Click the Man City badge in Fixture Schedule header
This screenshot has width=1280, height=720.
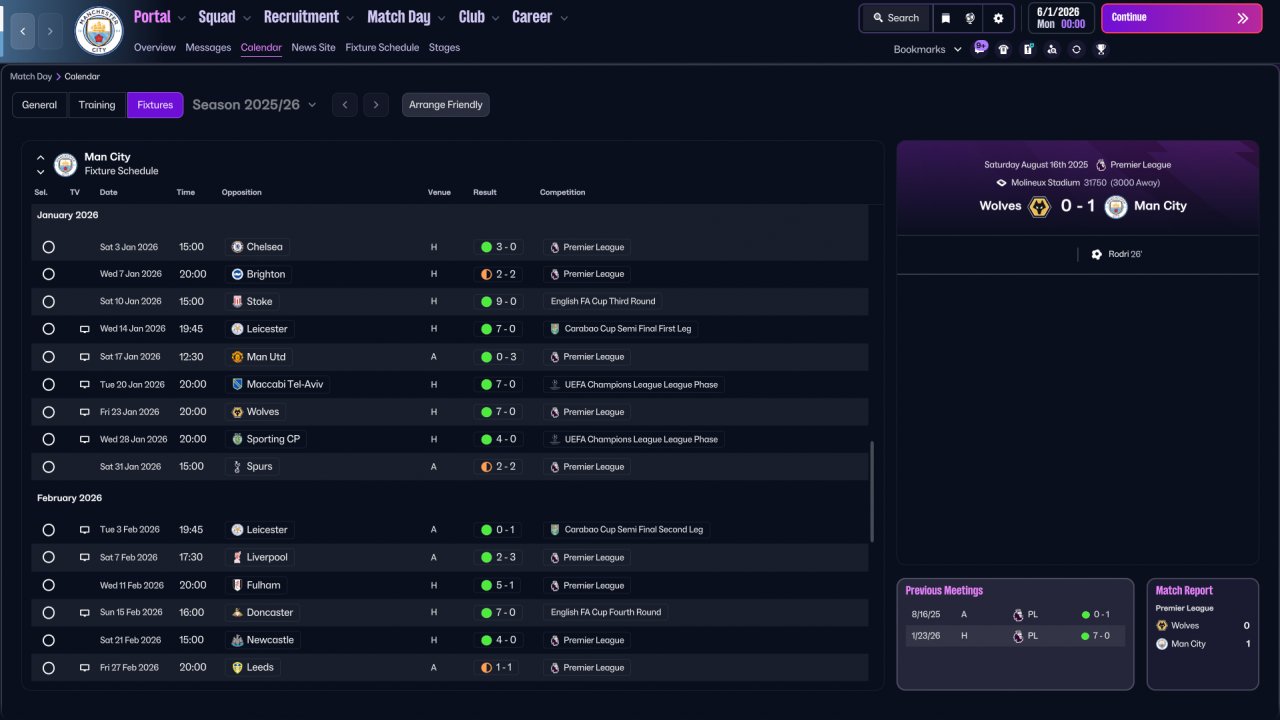tap(65, 164)
